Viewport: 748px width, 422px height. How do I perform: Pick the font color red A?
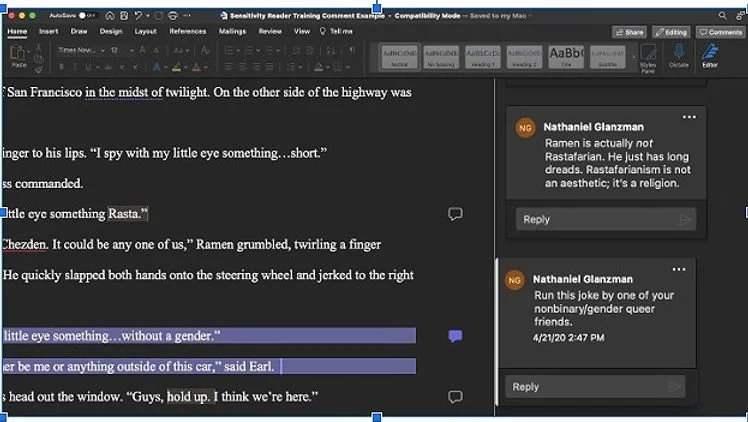(x=196, y=67)
